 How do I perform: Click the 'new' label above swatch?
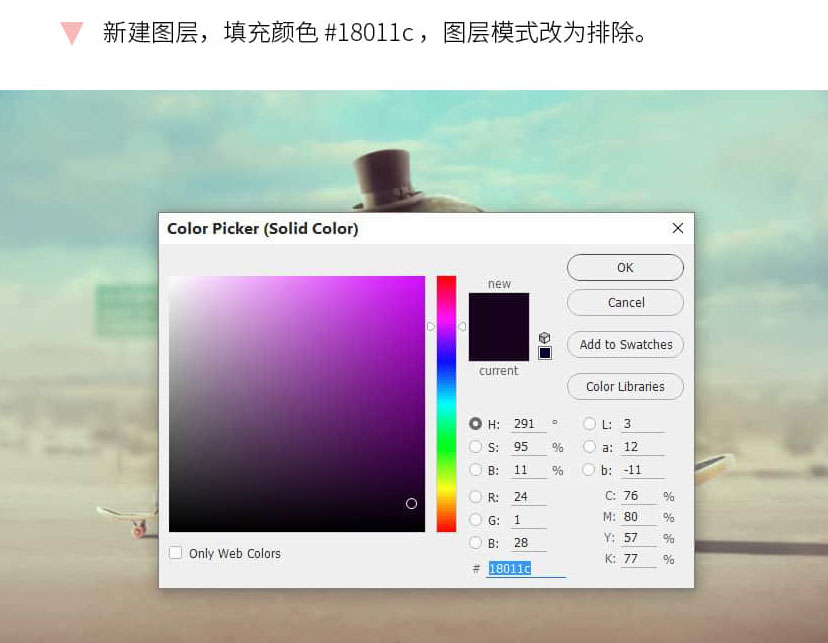pyautogui.click(x=499, y=284)
